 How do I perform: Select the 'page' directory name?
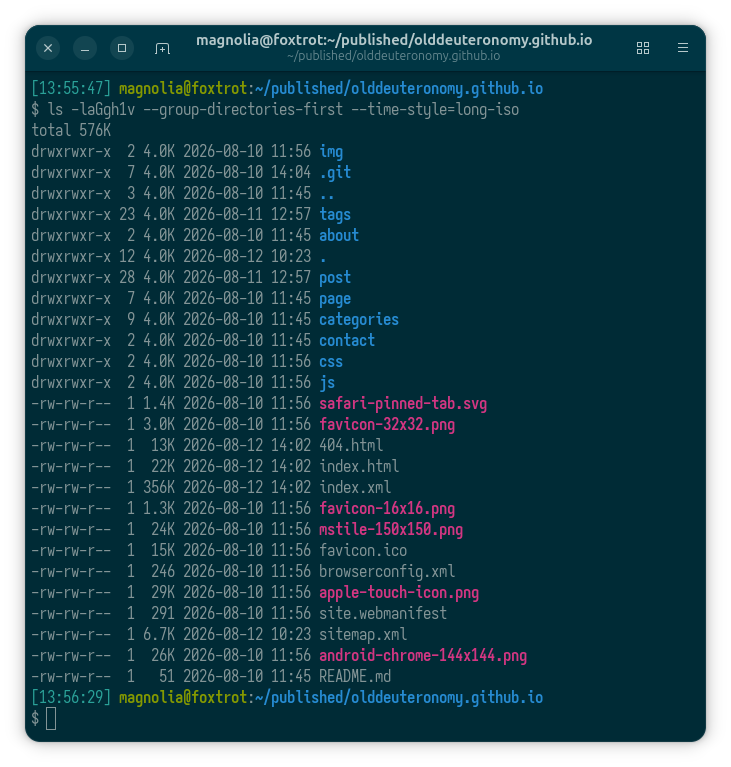335,298
